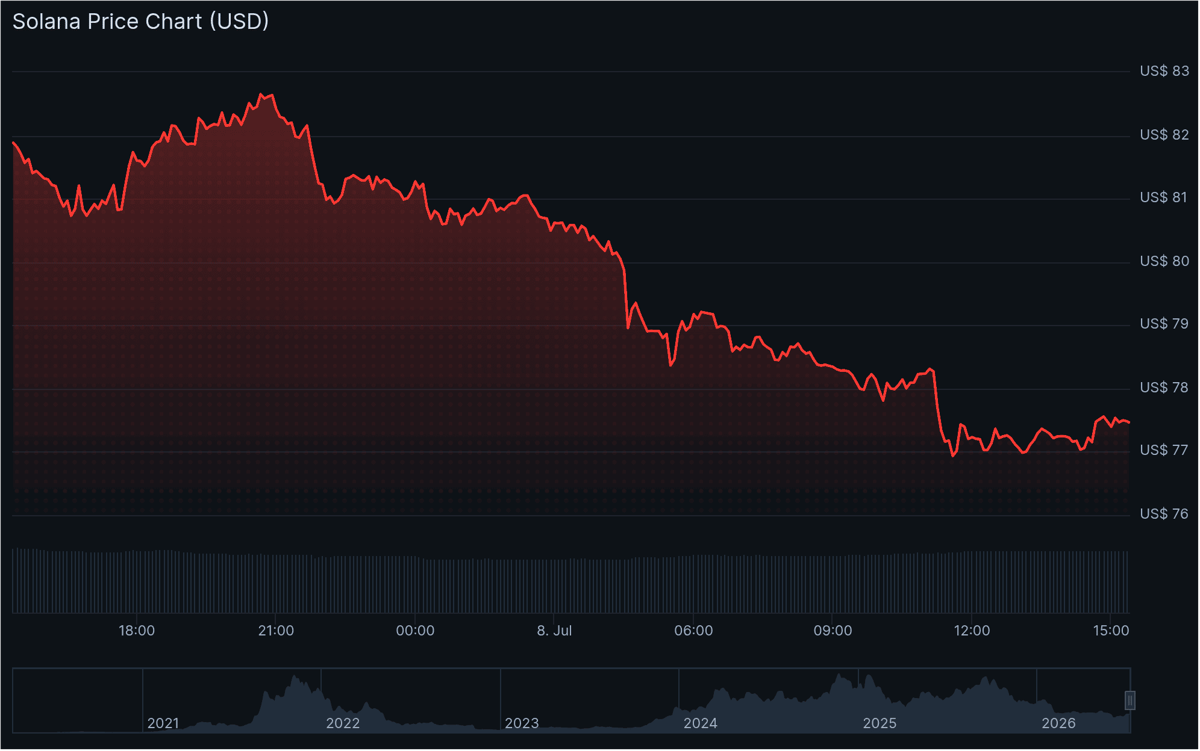Click the US$ 82 axis label
The image size is (1200, 751).
(1164, 134)
